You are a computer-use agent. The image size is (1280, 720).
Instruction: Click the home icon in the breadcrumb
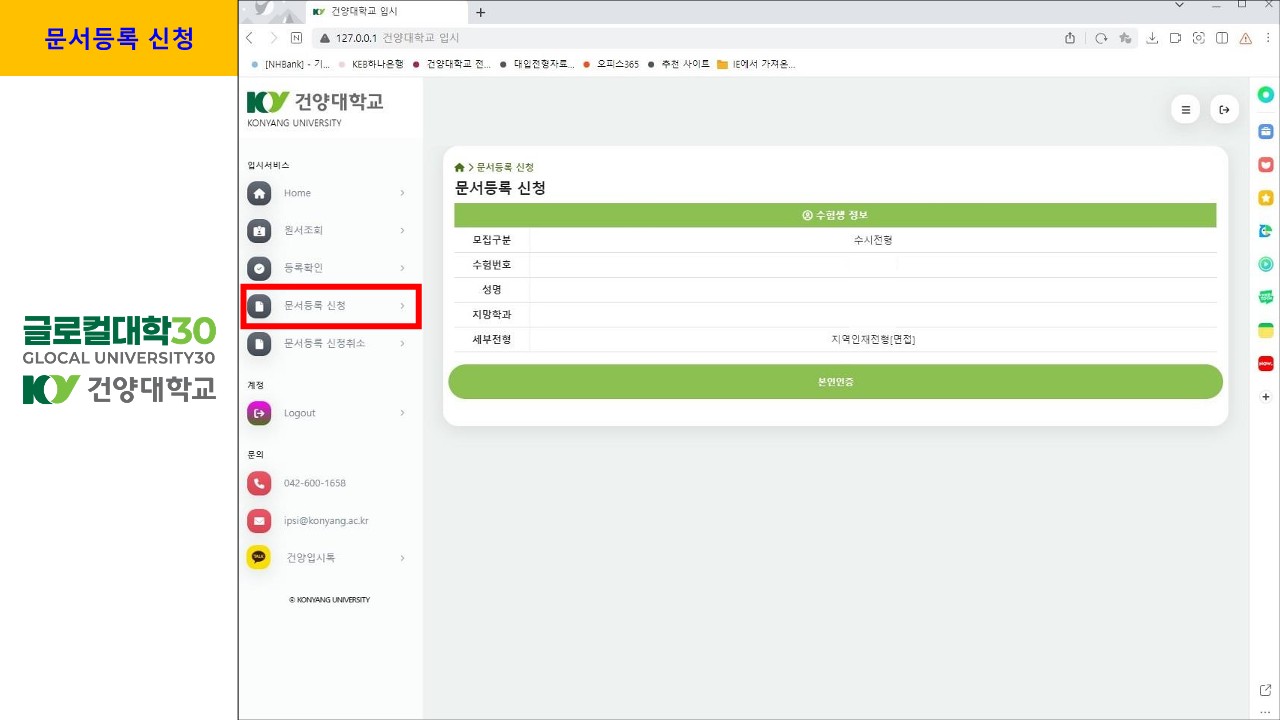pos(459,167)
